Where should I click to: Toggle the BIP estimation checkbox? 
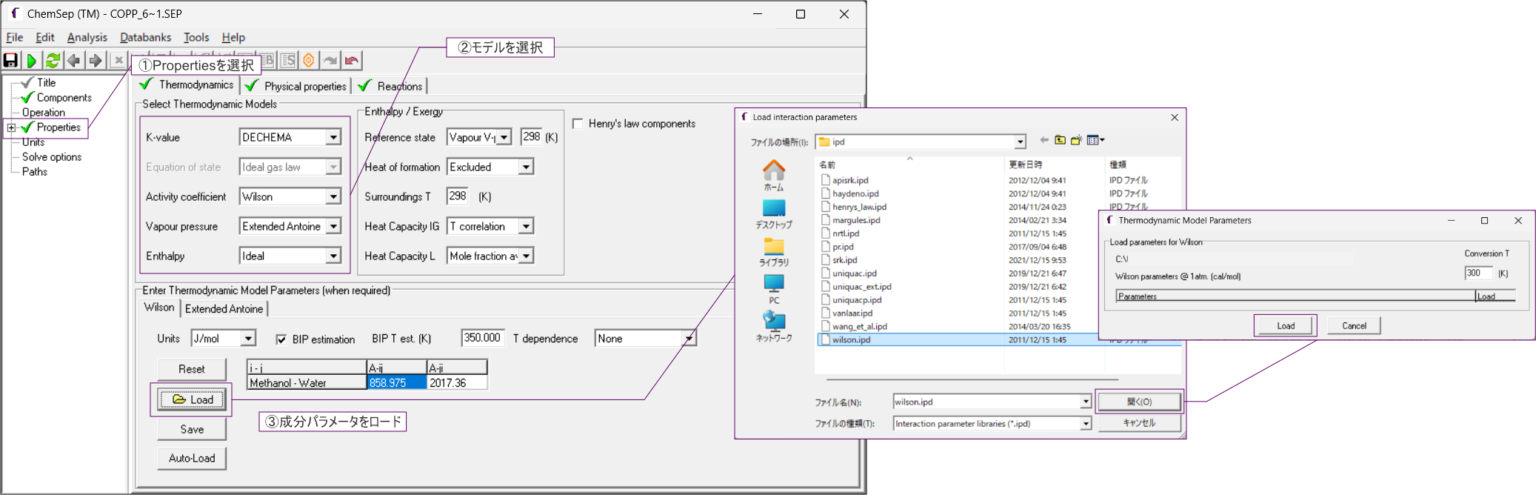click(282, 339)
